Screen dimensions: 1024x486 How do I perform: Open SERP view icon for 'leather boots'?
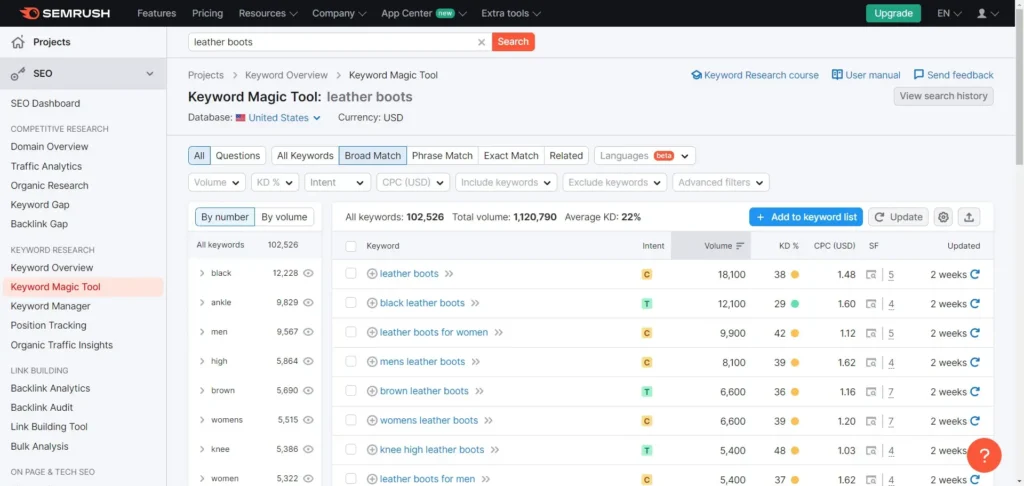[x=871, y=274]
